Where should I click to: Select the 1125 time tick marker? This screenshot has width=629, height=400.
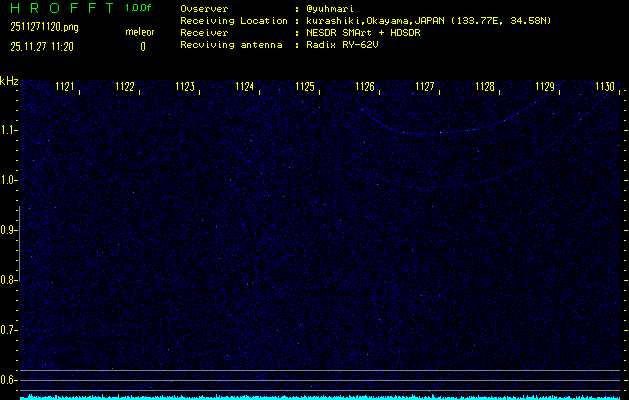coord(305,87)
